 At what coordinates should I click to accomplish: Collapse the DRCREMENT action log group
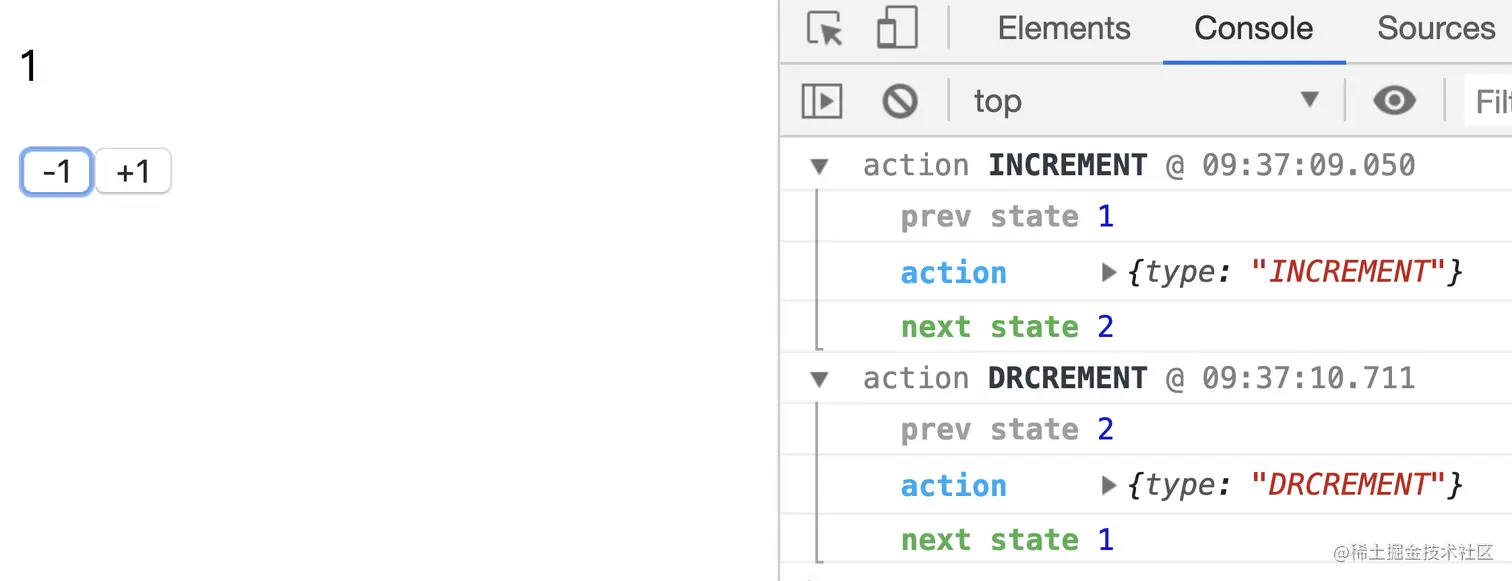pos(820,379)
